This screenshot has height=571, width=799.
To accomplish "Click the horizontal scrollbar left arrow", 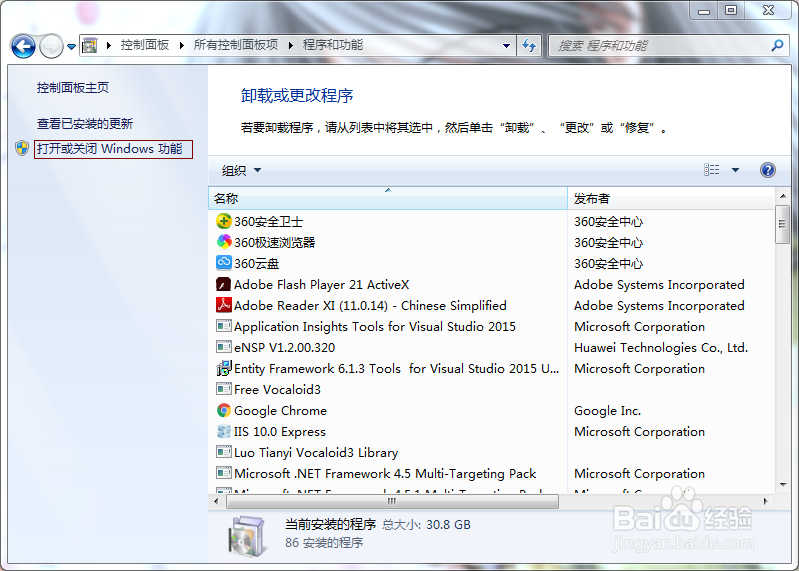I will click(216, 501).
